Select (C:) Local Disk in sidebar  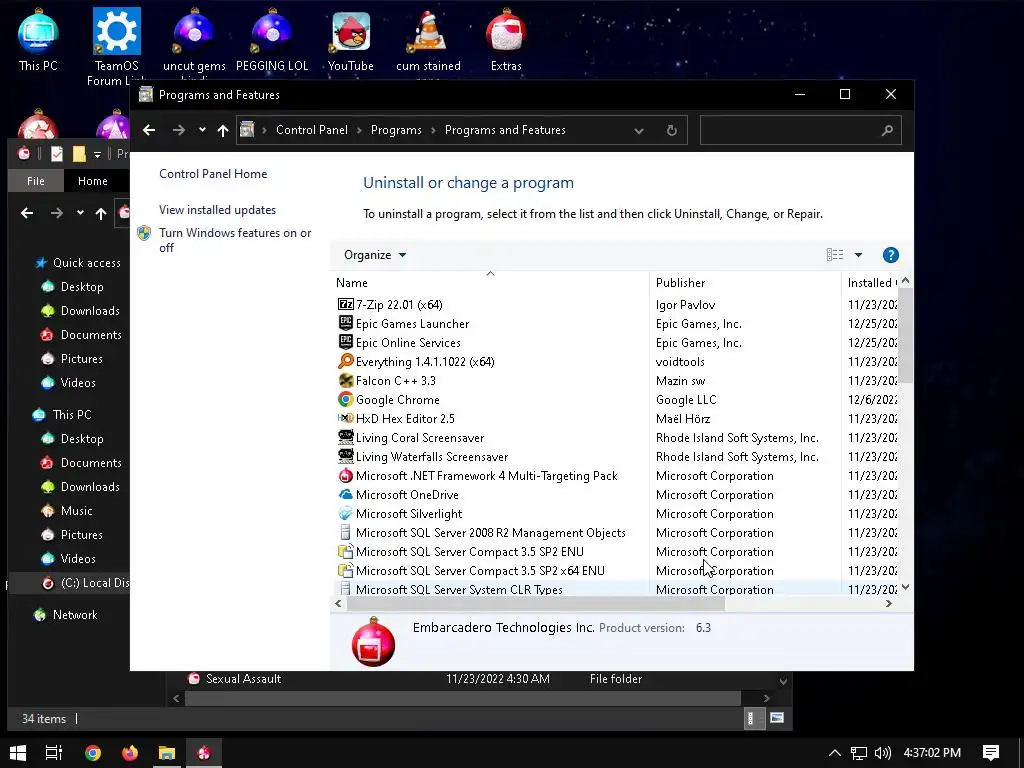(x=85, y=583)
